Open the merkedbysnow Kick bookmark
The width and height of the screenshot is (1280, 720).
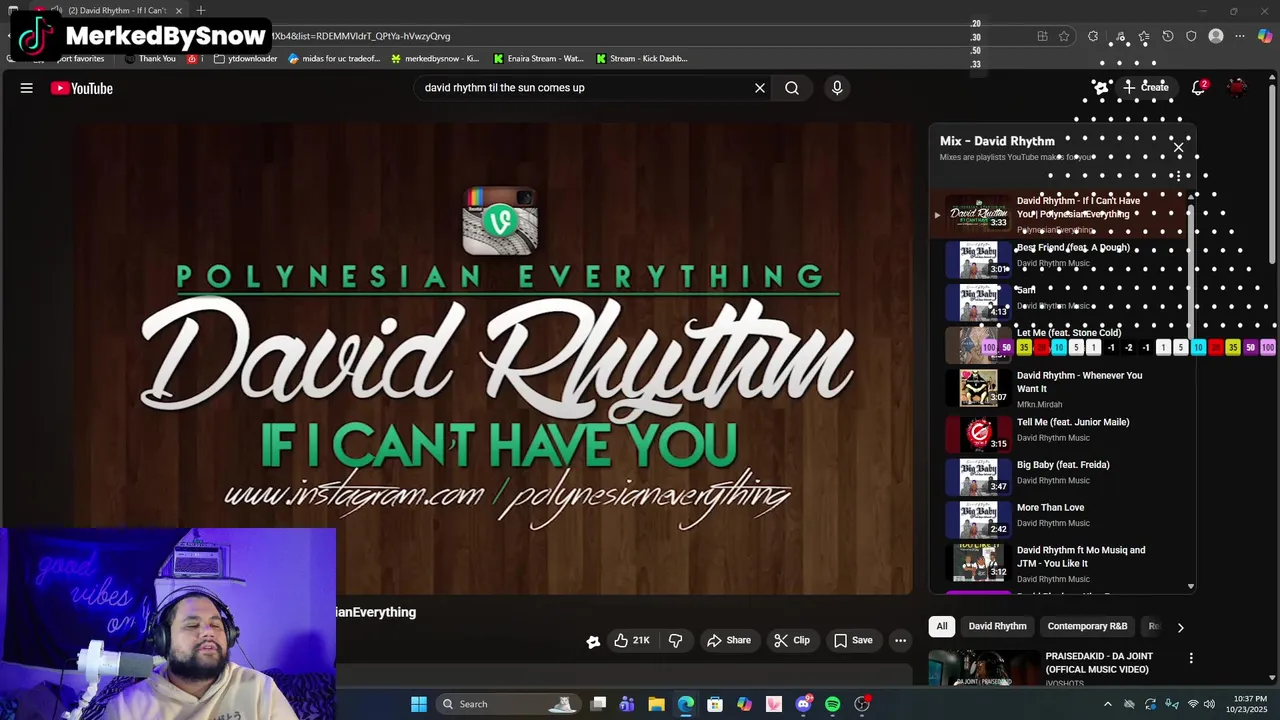pos(435,58)
